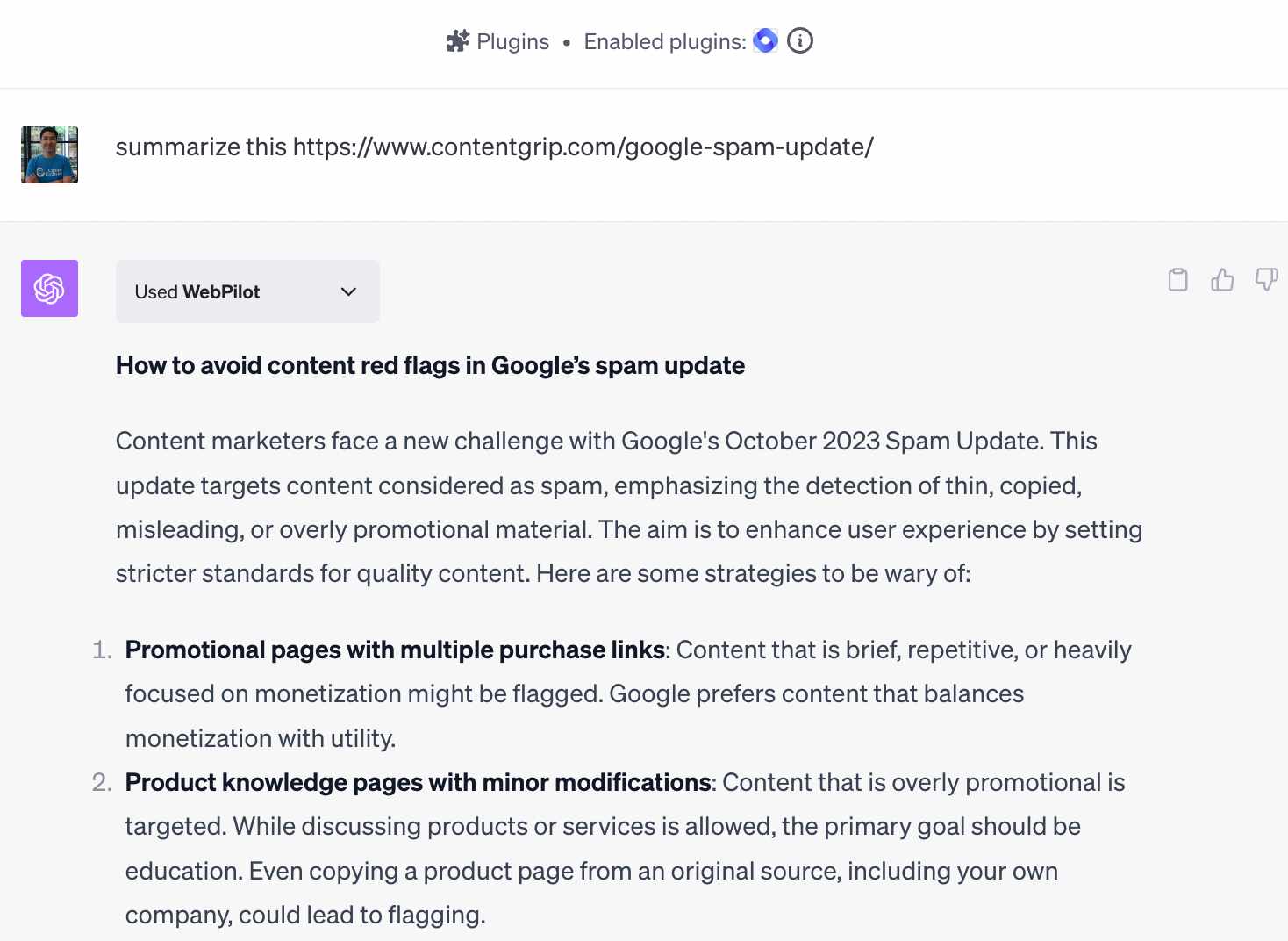Give thumbs down feedback on the response
1288x941 pixels.
point(1267,279)
